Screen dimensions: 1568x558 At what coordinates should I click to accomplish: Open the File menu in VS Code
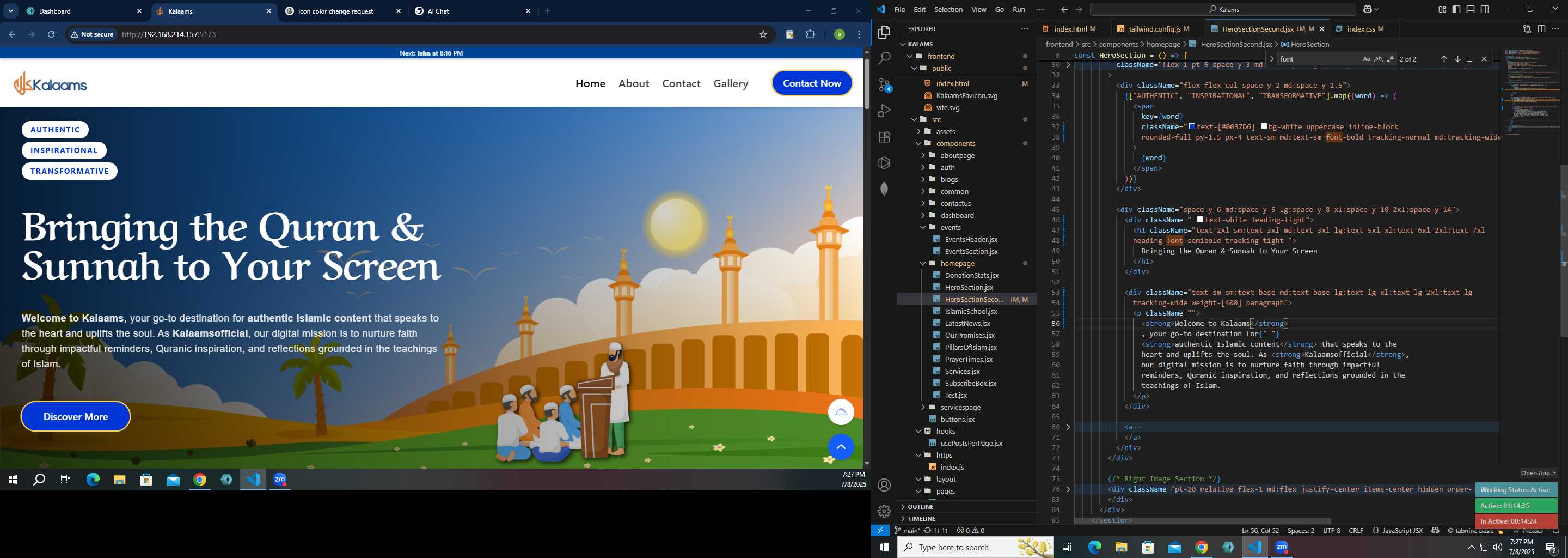coord(899,10)
